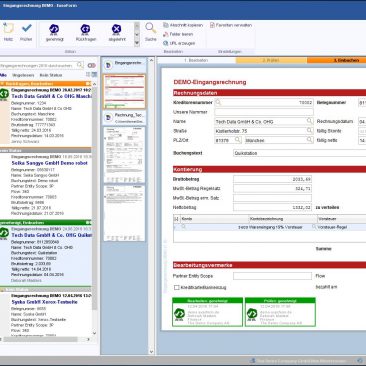
Task: Select the Eingangsrechnung document item in thumbnails
Action: (124, 64)
